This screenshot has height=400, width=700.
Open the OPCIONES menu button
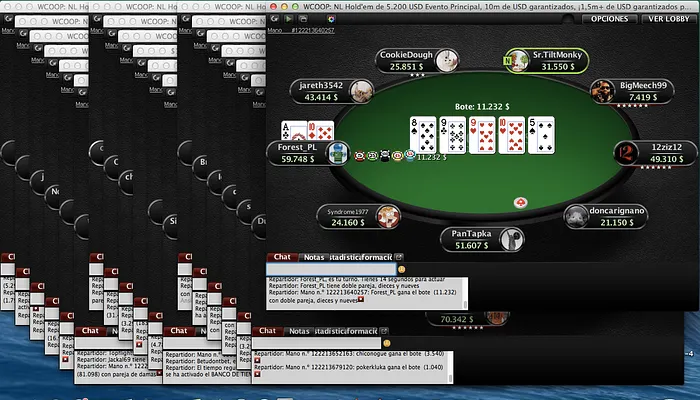click(x=609, y=19)
